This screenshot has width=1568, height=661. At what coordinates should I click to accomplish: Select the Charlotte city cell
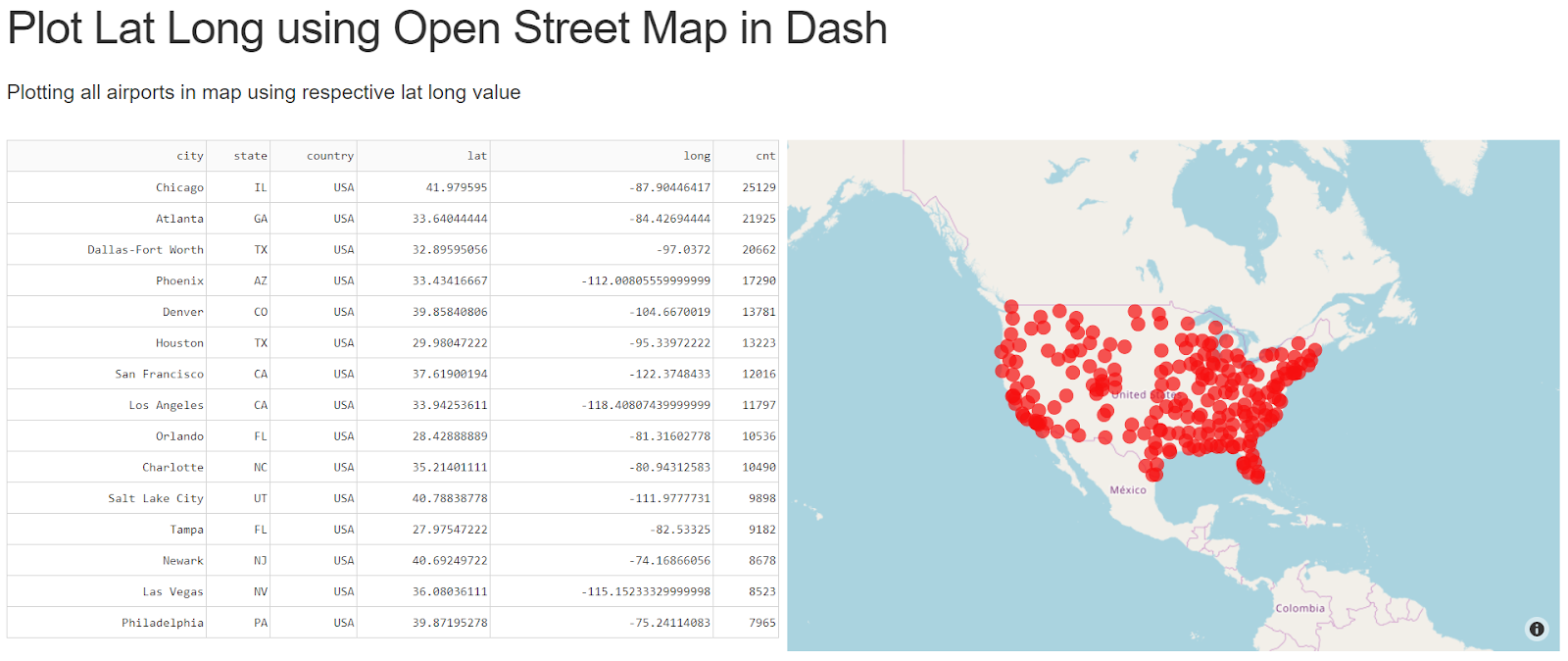tap(107, 468)
